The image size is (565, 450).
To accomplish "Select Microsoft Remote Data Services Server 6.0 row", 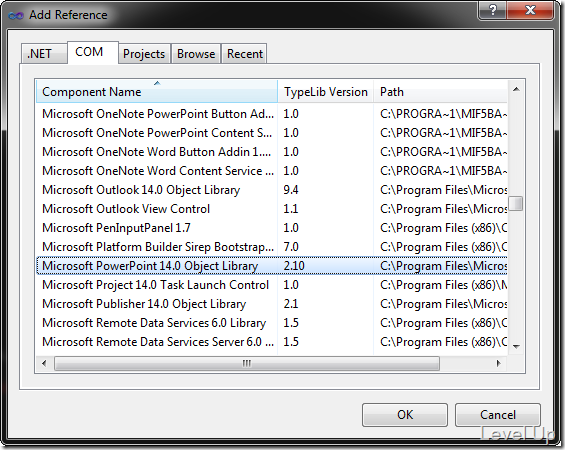I will [272, 342].
